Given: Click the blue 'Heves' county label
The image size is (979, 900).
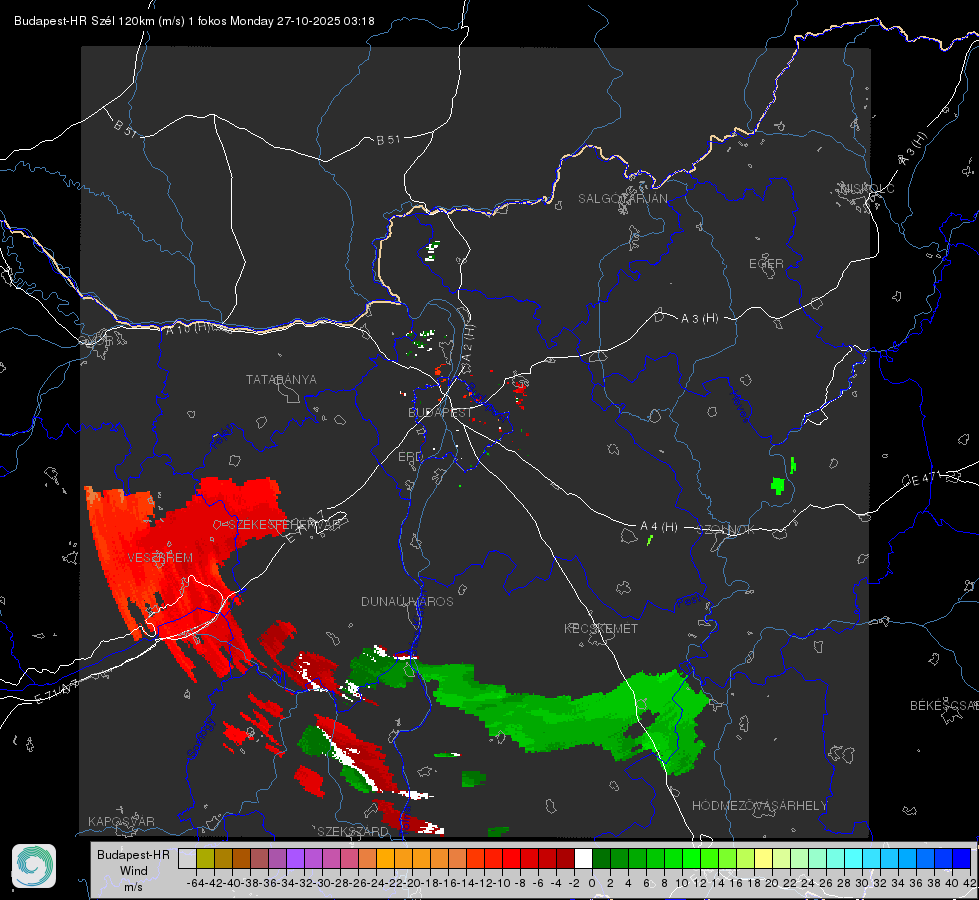Looking at the screenshot, I should pos(740,406).
